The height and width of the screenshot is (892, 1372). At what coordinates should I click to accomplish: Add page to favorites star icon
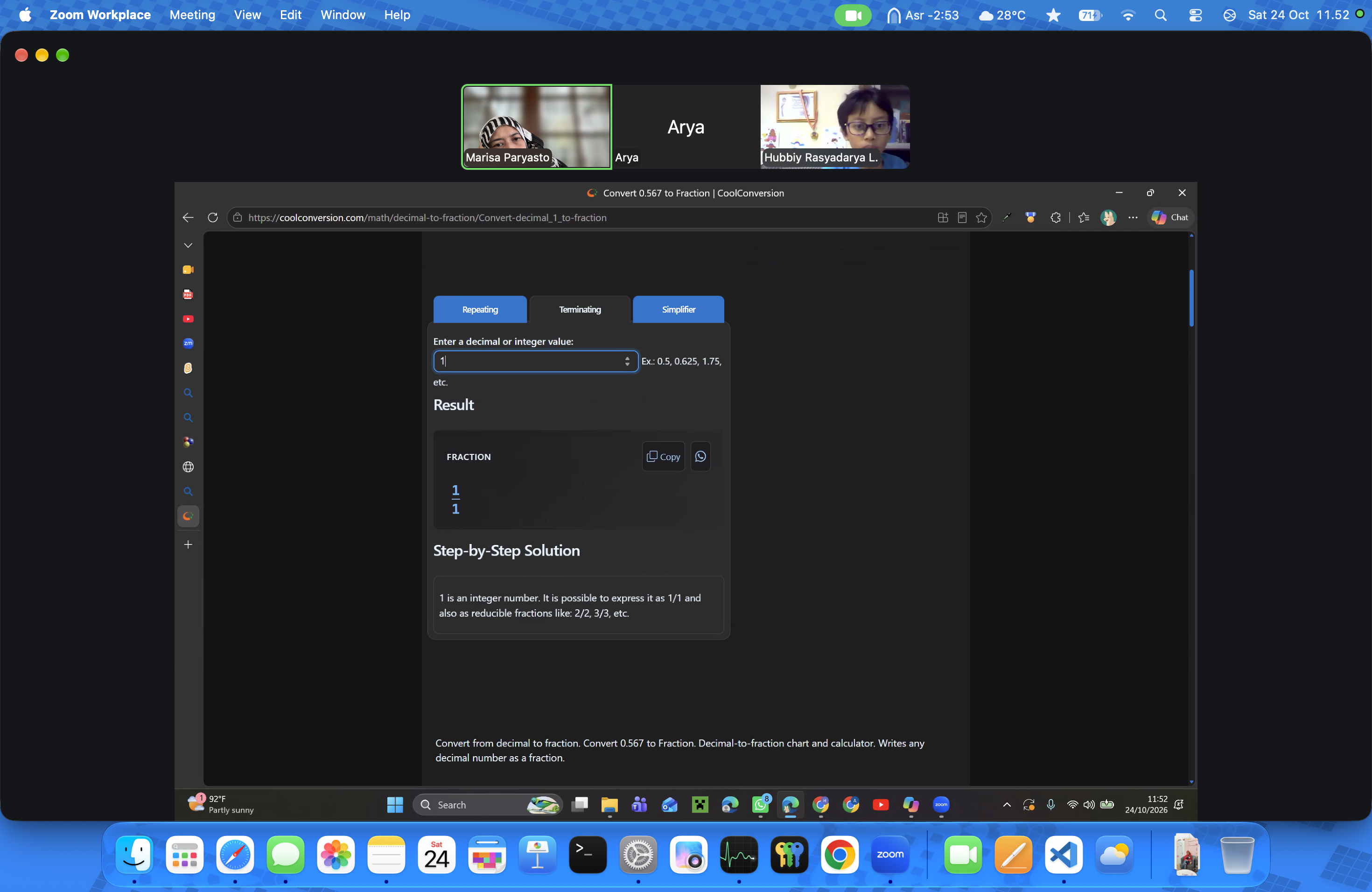[981, 218]
